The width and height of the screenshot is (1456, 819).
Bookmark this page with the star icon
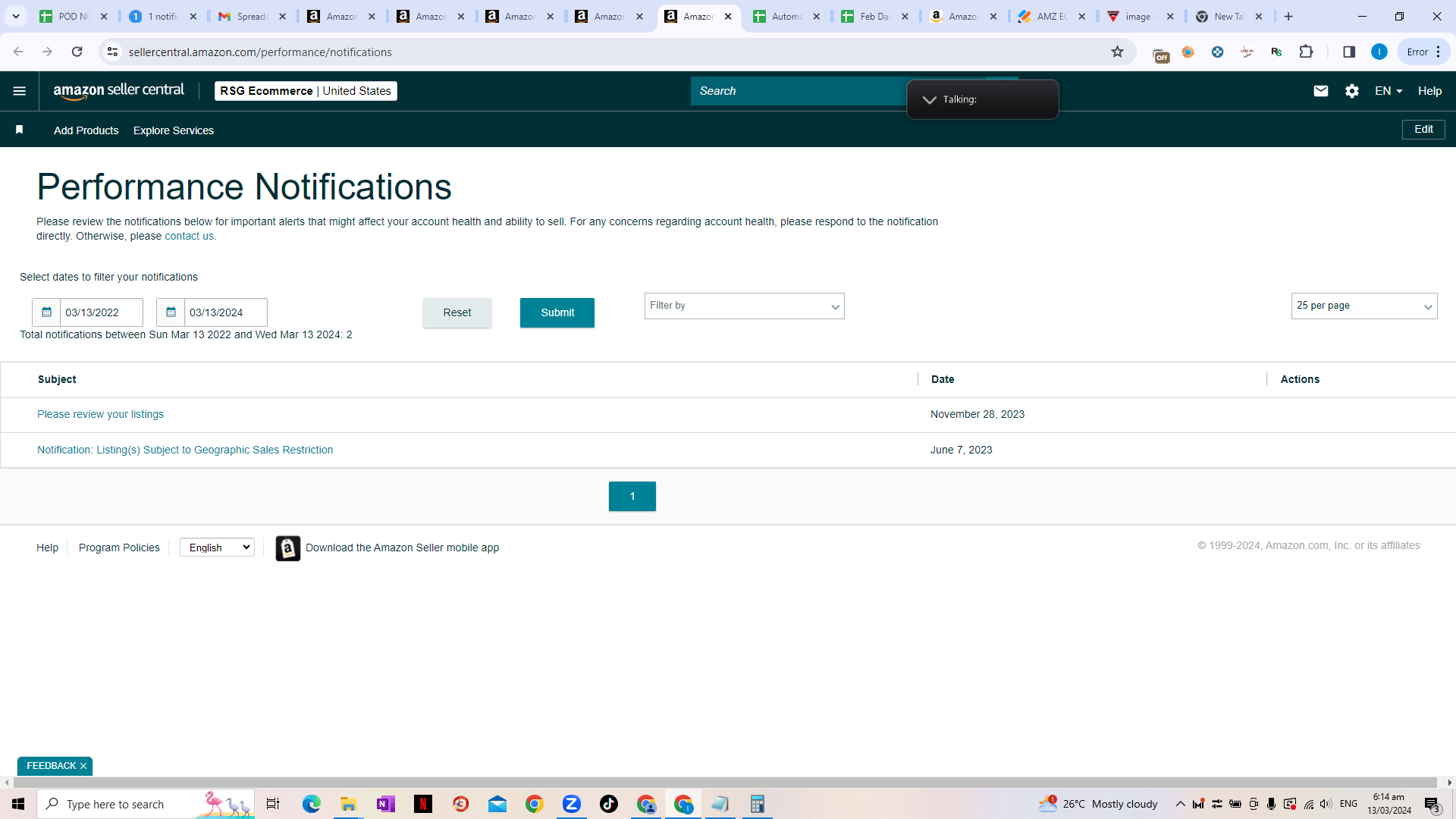1117,52
